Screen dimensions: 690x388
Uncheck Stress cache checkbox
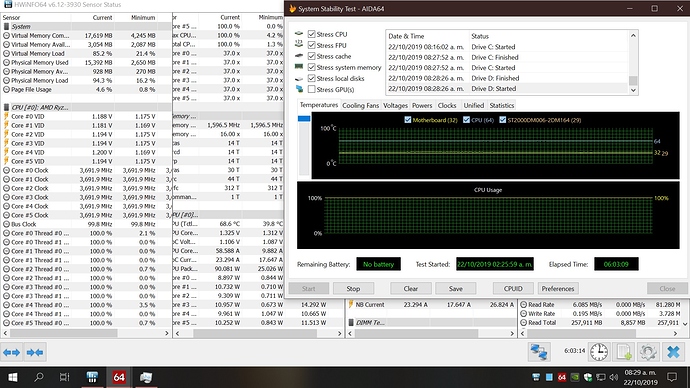(x=312, y=56)
